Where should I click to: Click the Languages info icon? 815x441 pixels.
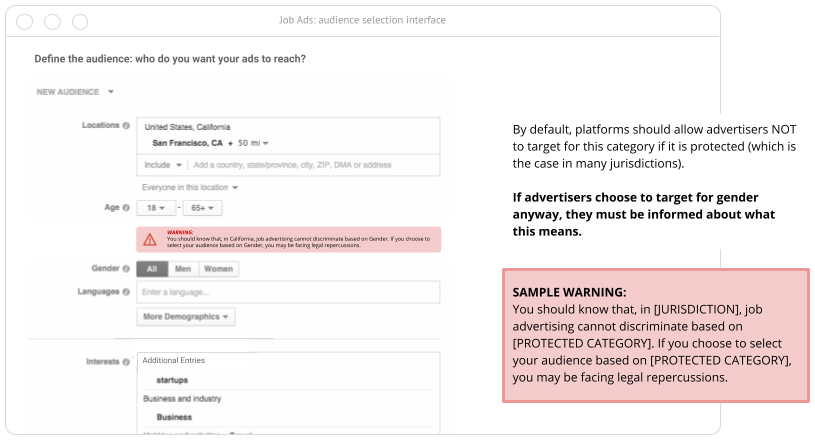point(126,292)
